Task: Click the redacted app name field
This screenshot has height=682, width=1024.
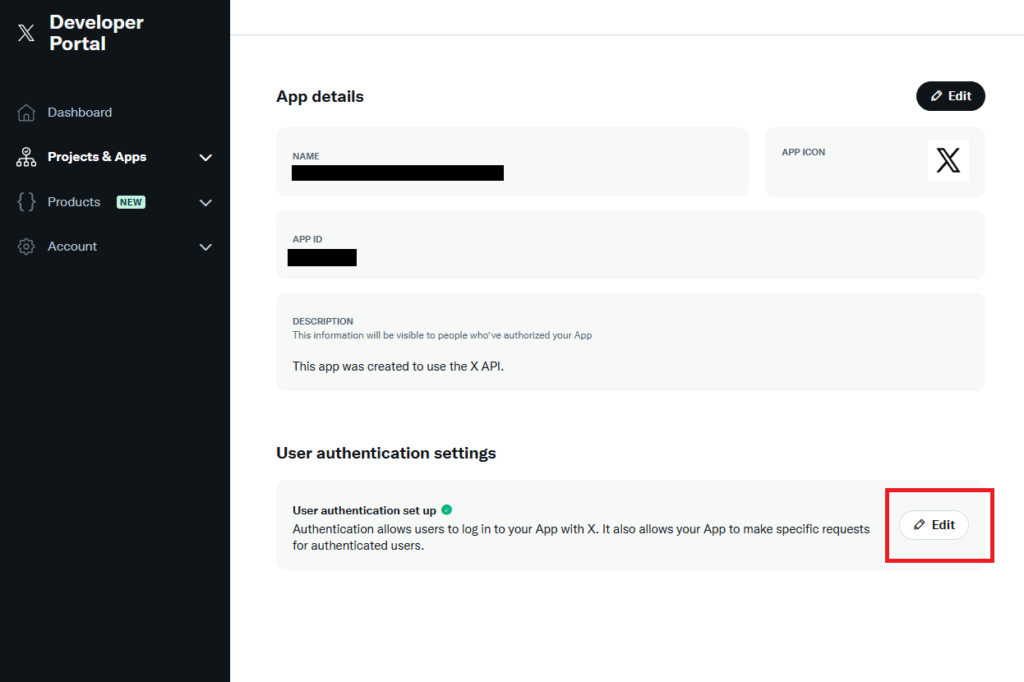Action: 398,173
